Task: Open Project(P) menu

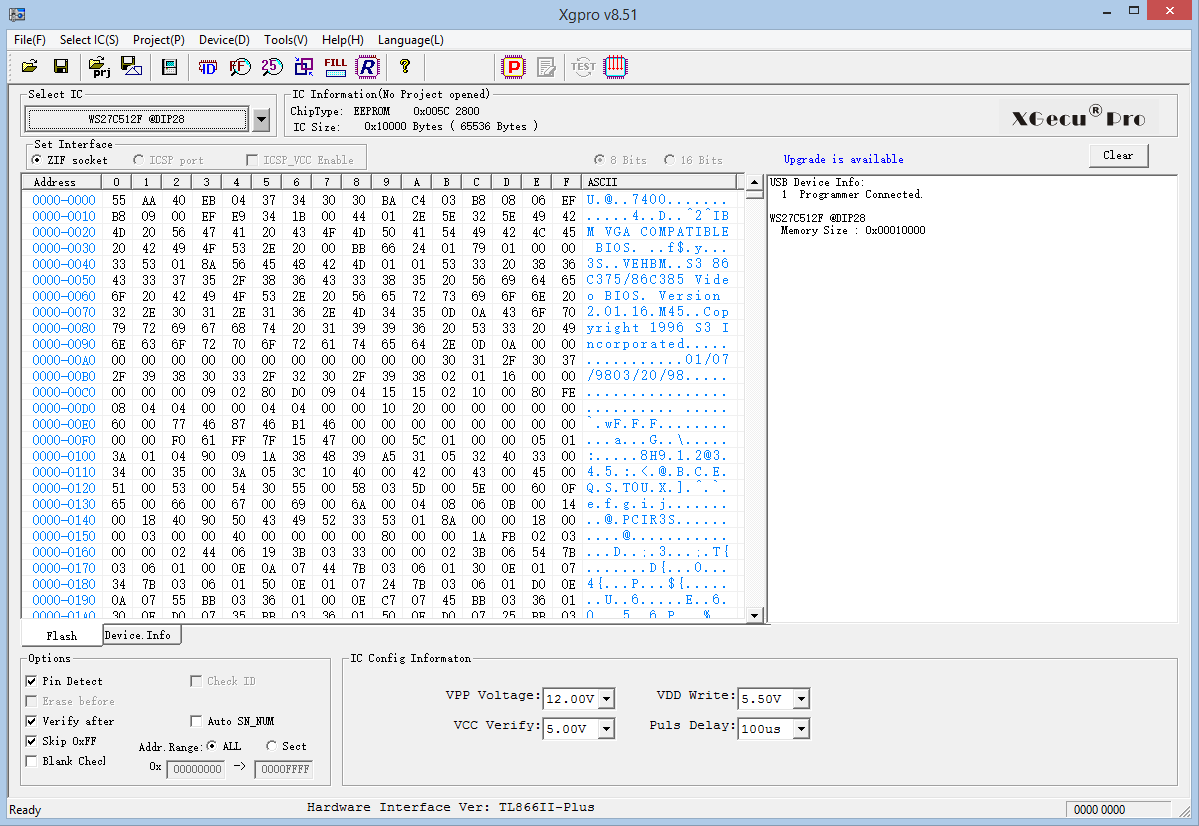Action: tap(159, 40)
